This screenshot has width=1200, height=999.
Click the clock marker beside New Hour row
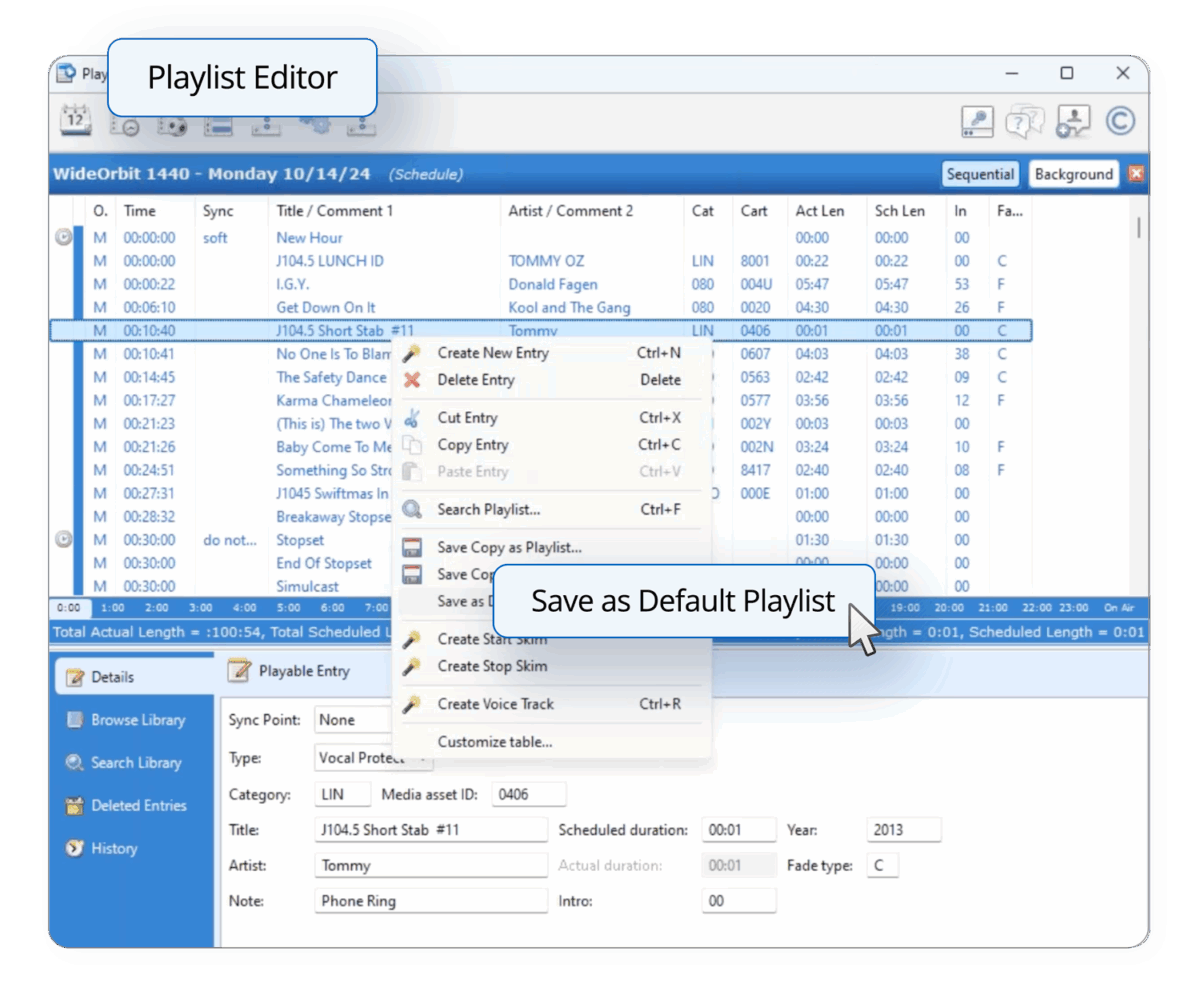[x=63, y=238]
